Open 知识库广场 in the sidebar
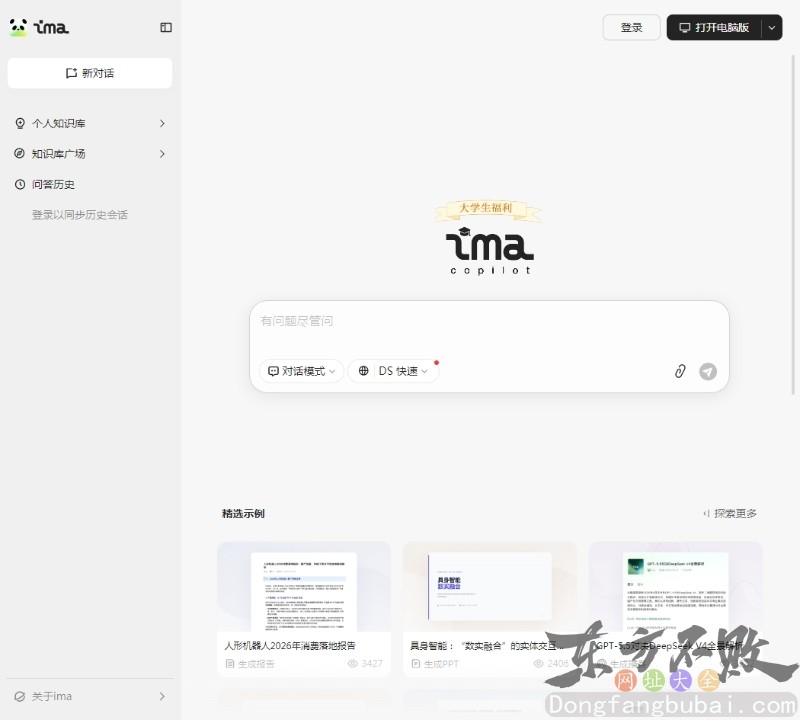 (90, 154)
